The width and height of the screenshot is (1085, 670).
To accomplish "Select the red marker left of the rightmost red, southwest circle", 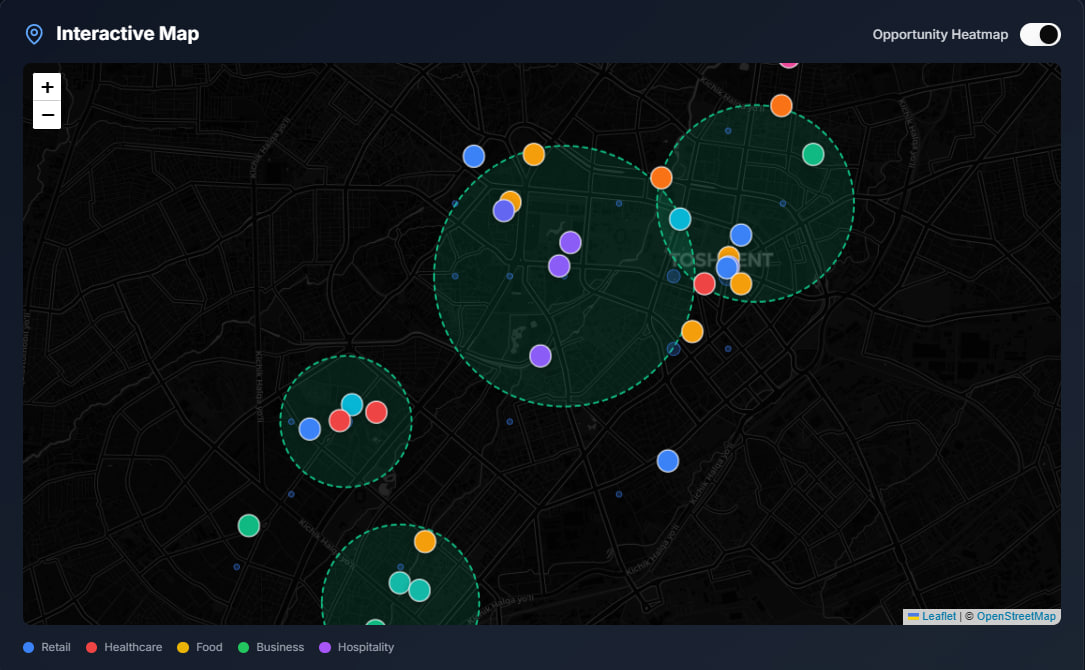I will tap(340, 421).
